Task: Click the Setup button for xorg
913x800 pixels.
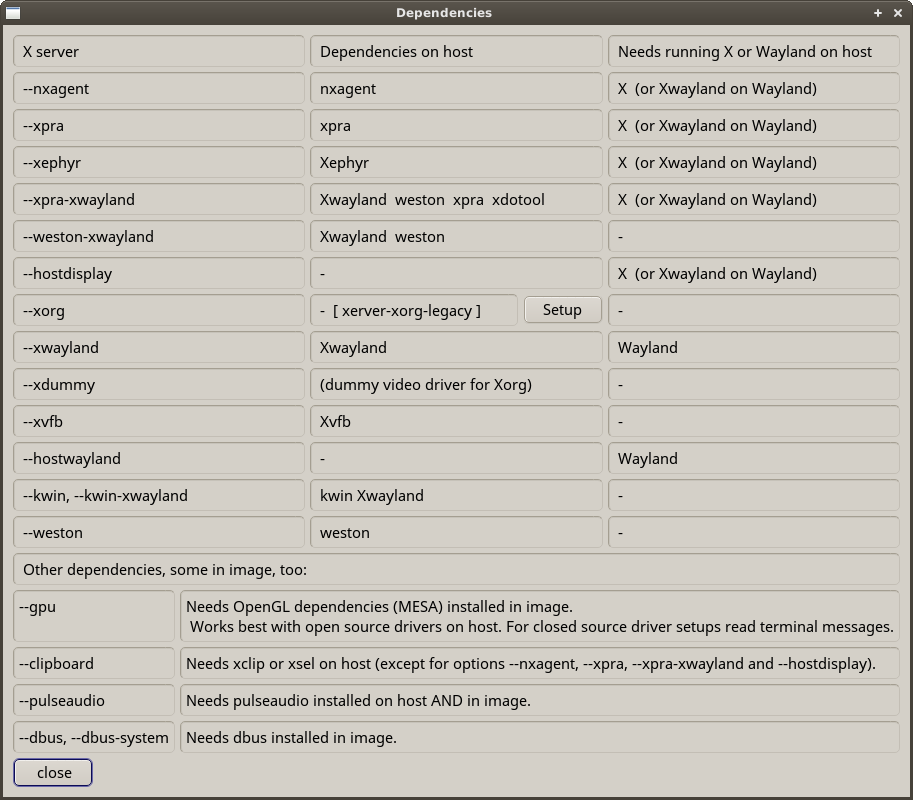Action: [x=562, y=310]
